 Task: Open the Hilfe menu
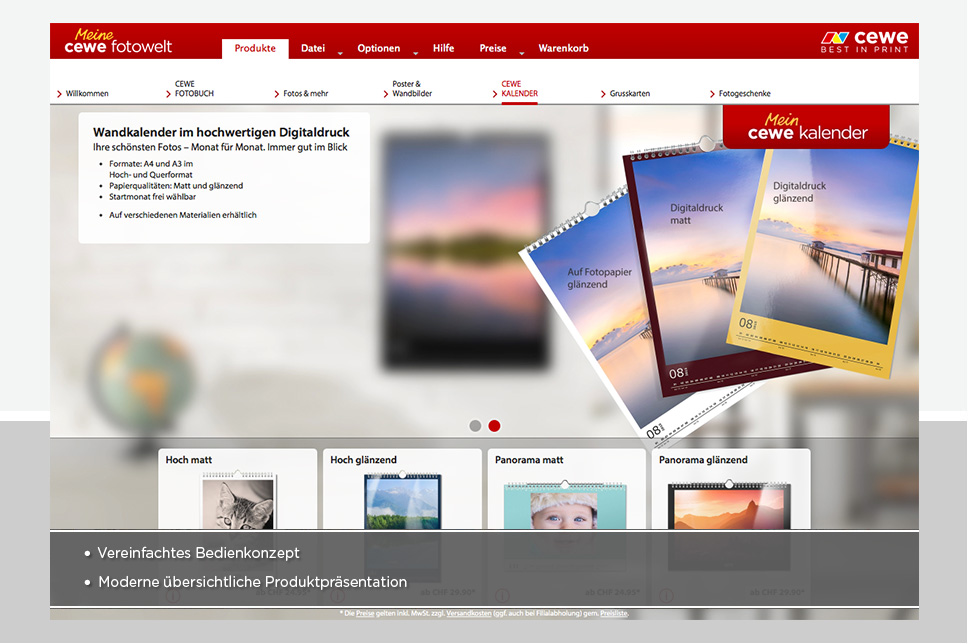click(443, 48)
